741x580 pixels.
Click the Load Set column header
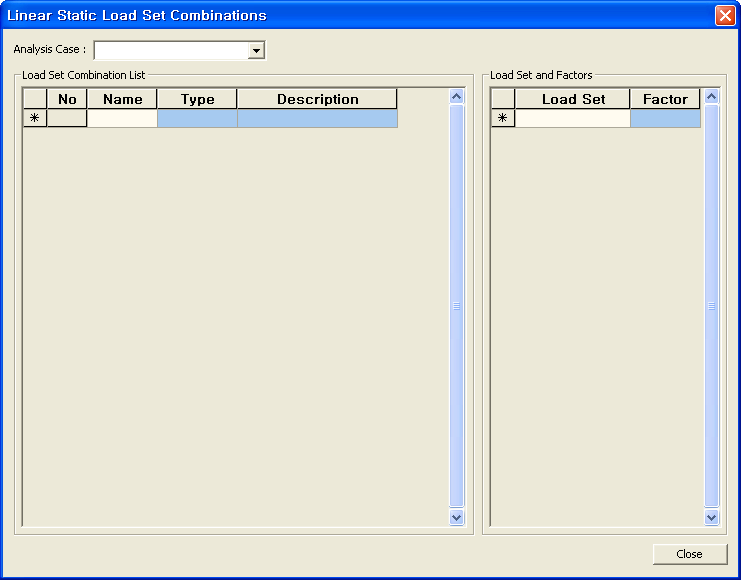click(x=573, y=99)
